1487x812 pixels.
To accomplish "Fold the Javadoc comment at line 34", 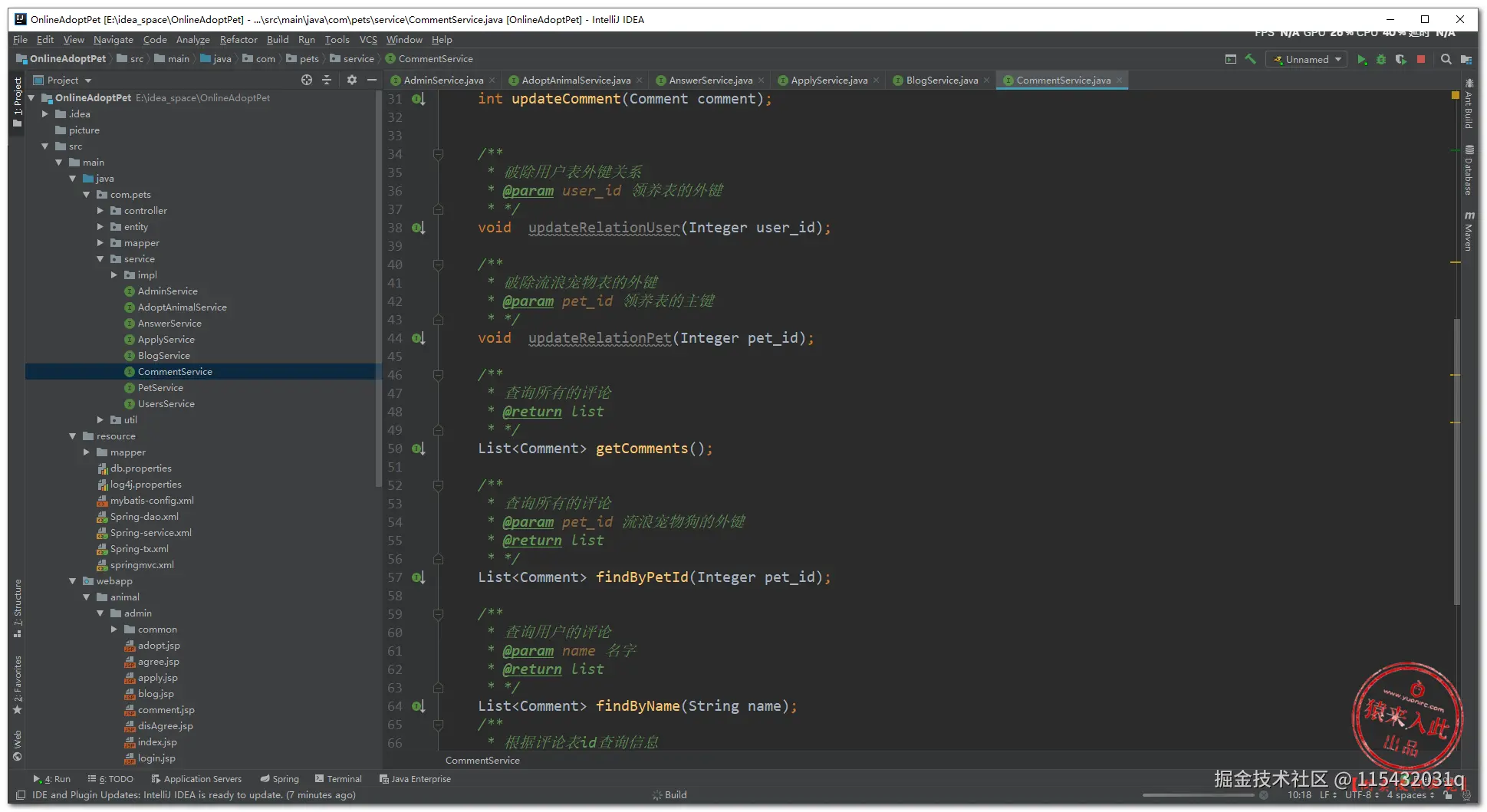I will coord(439,154).
